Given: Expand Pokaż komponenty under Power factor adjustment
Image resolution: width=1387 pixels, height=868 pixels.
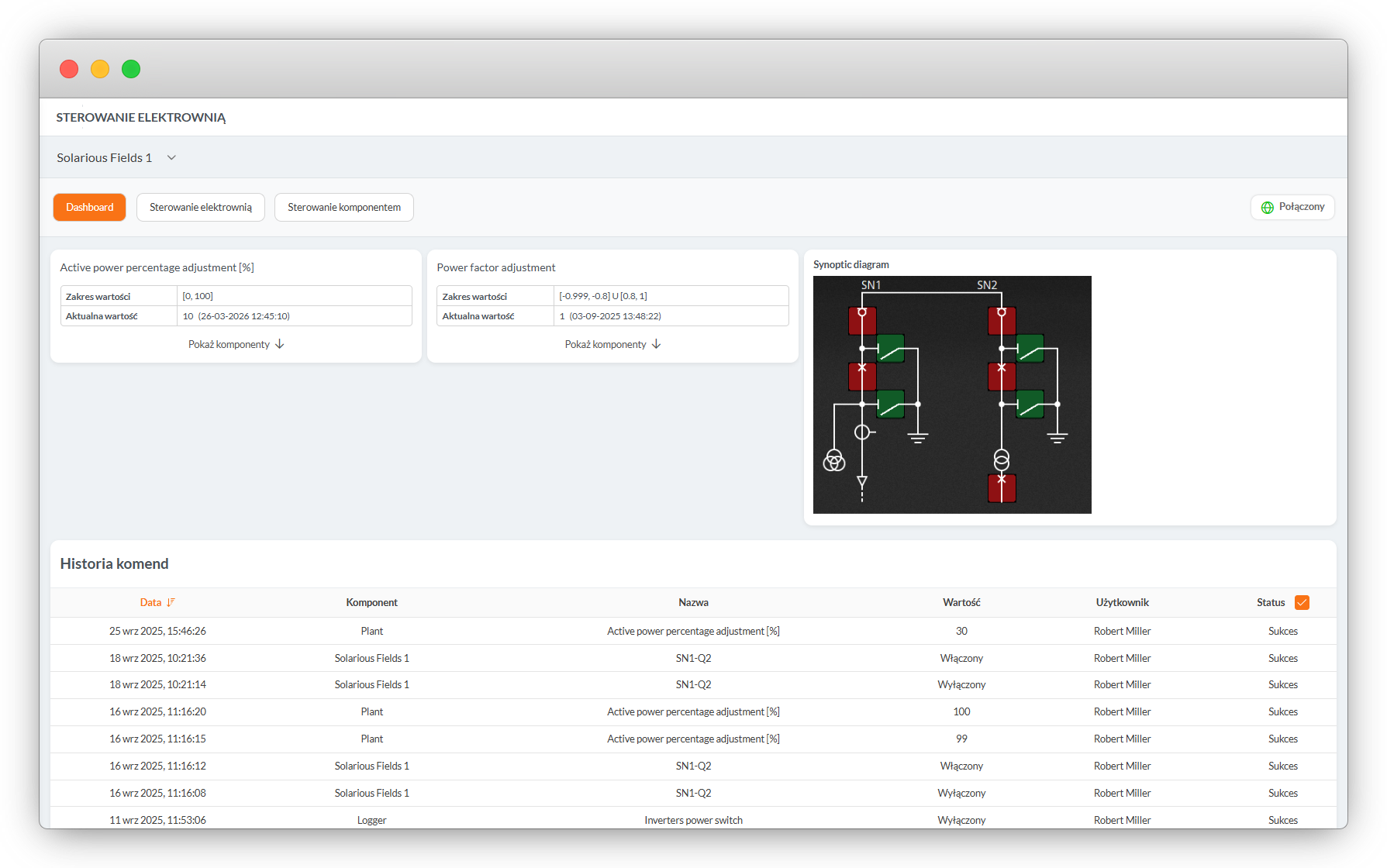Looking at the screenshot, I should pos(612,344).
